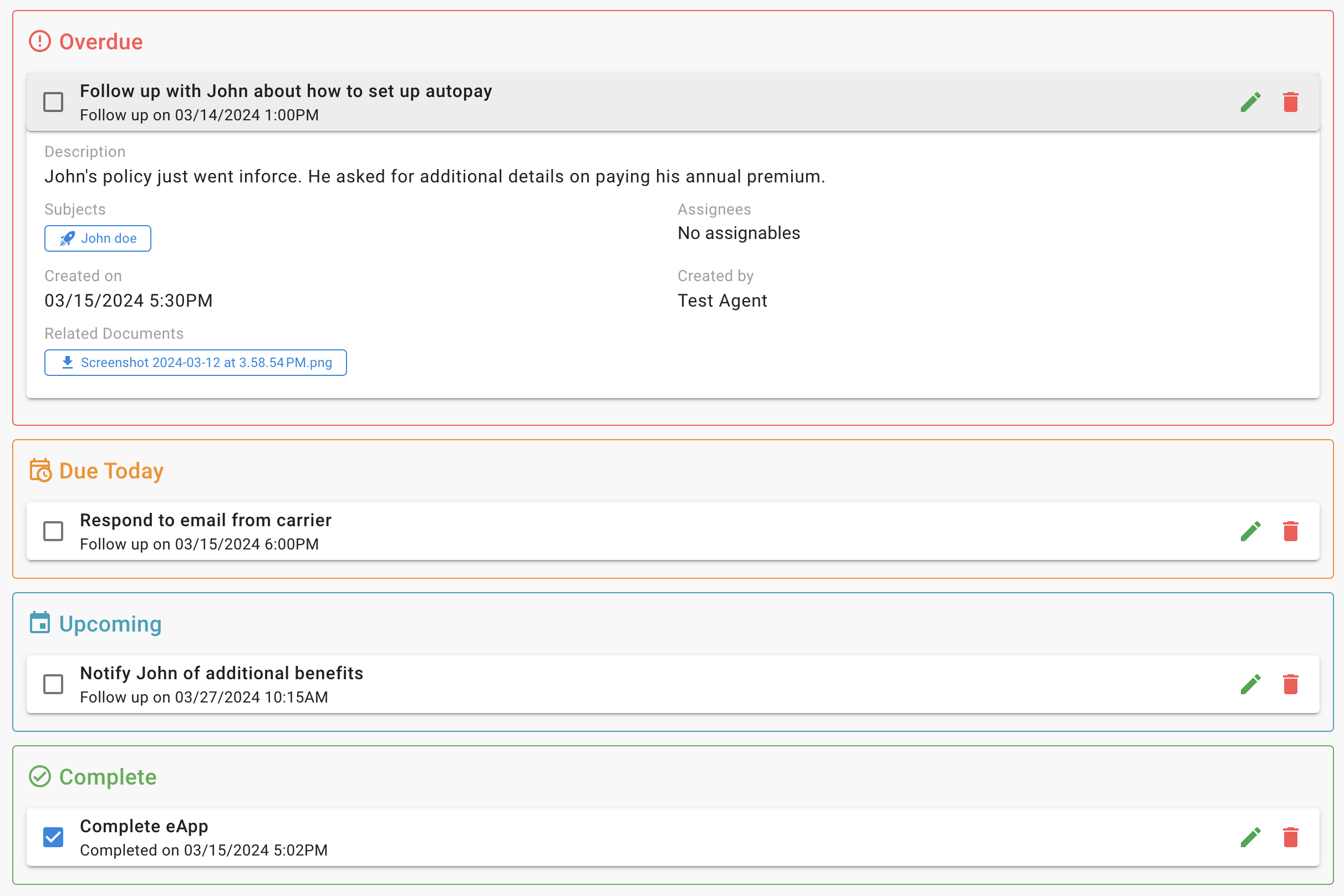The width and height of the screenshot is (1344, 896).
Task: Edit Notify John of additional benefits
Action: pyautogui.click(x=1250, y=685)
